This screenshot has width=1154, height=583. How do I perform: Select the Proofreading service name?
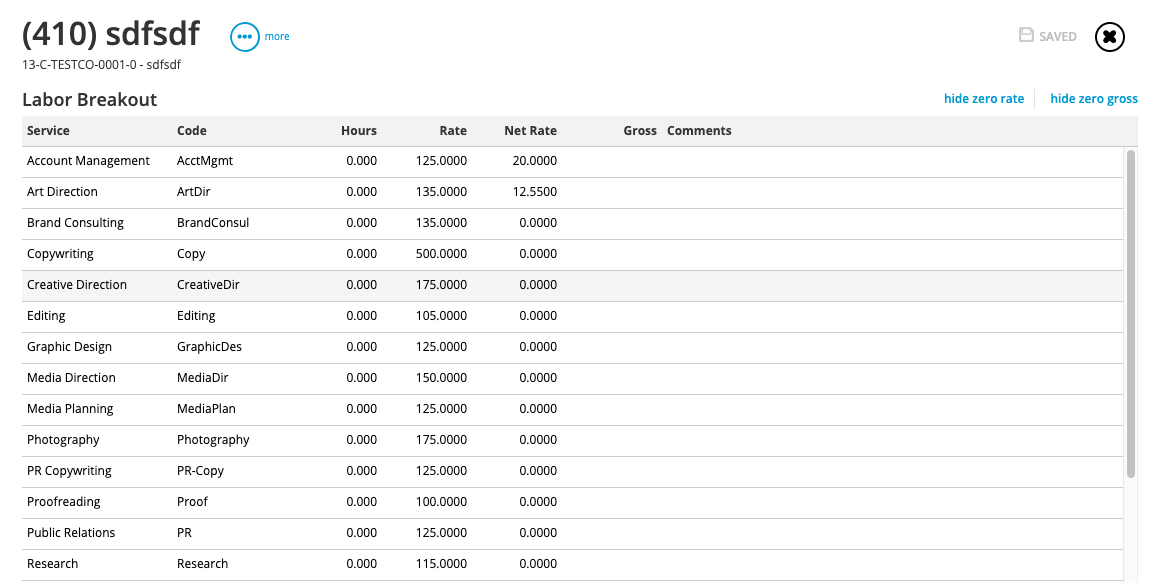pos(64,501)
